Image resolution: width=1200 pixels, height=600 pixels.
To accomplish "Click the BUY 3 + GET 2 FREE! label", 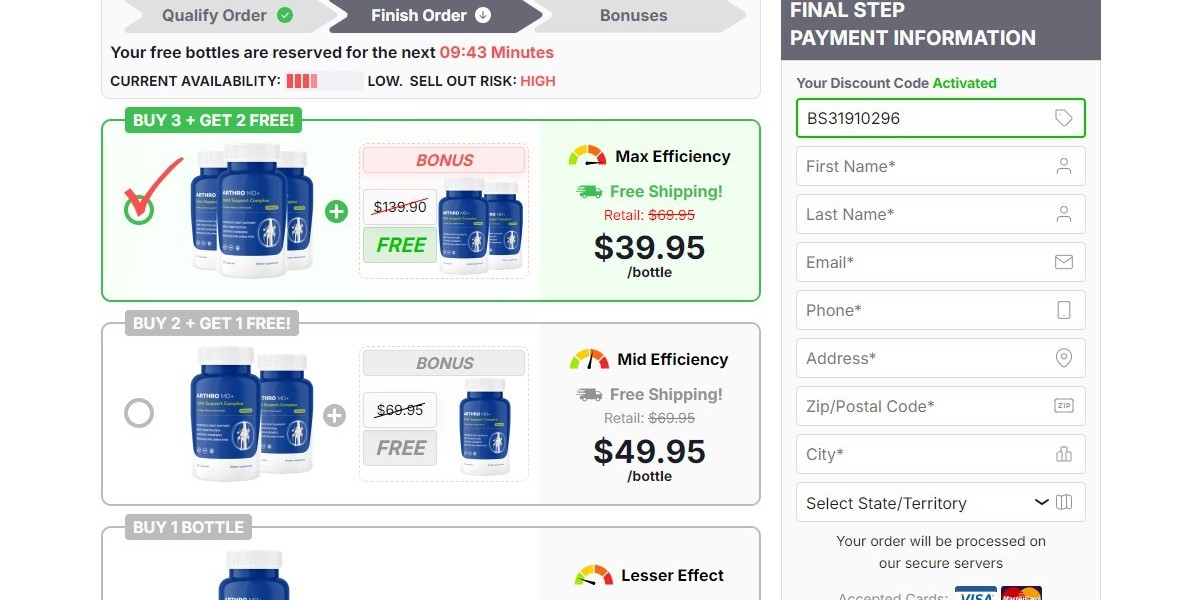I will point(213,121).
